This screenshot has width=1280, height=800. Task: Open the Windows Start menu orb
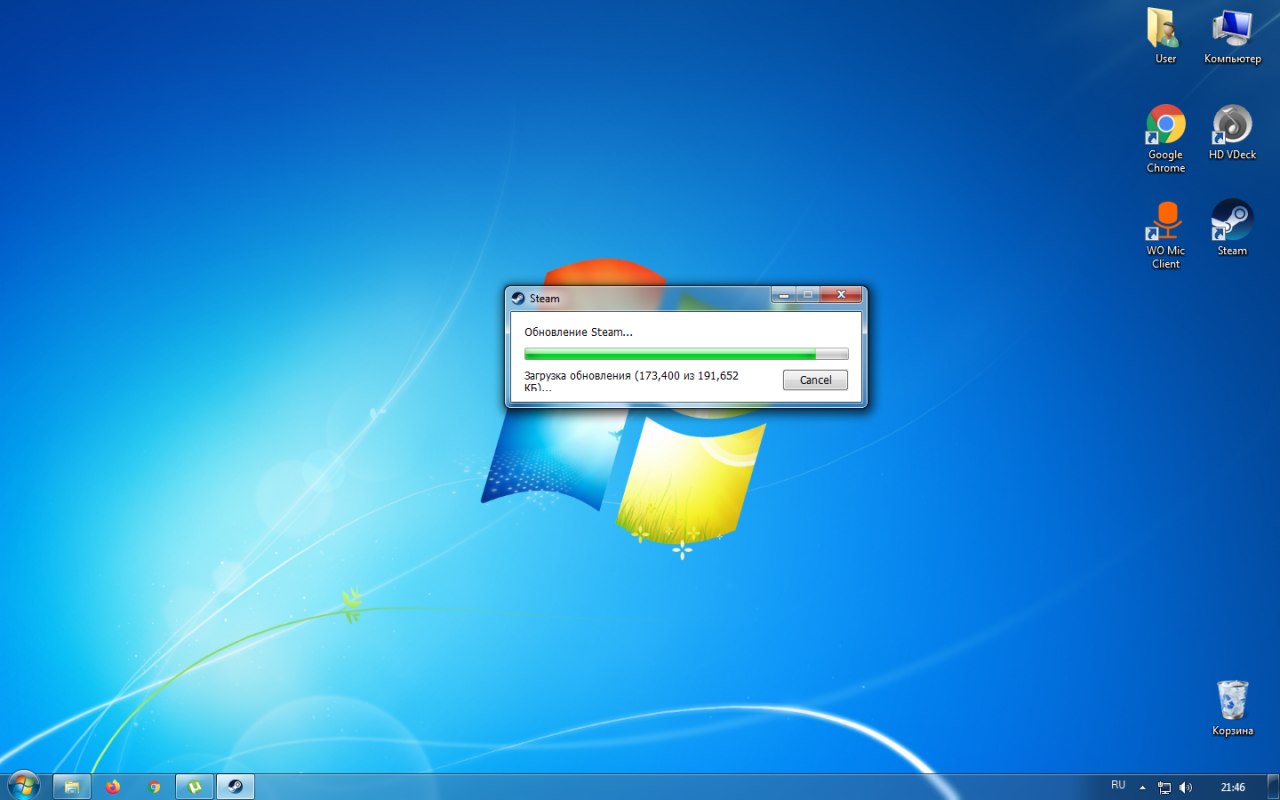click(22, 786)
